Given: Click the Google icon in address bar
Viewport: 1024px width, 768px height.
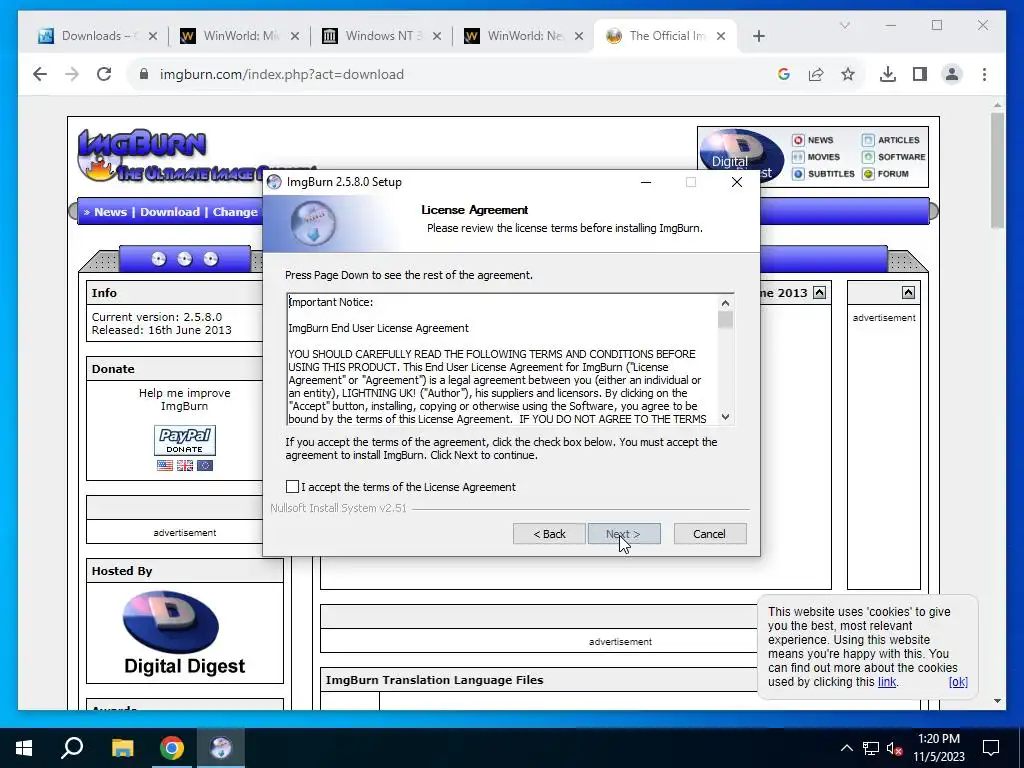Looking at the screenshot, I should pos(784,74).
